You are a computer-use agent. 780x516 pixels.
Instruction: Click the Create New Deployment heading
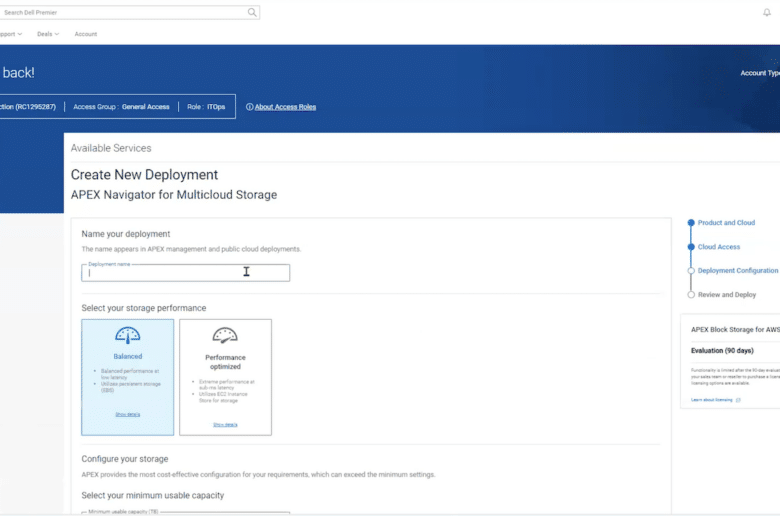144,175
